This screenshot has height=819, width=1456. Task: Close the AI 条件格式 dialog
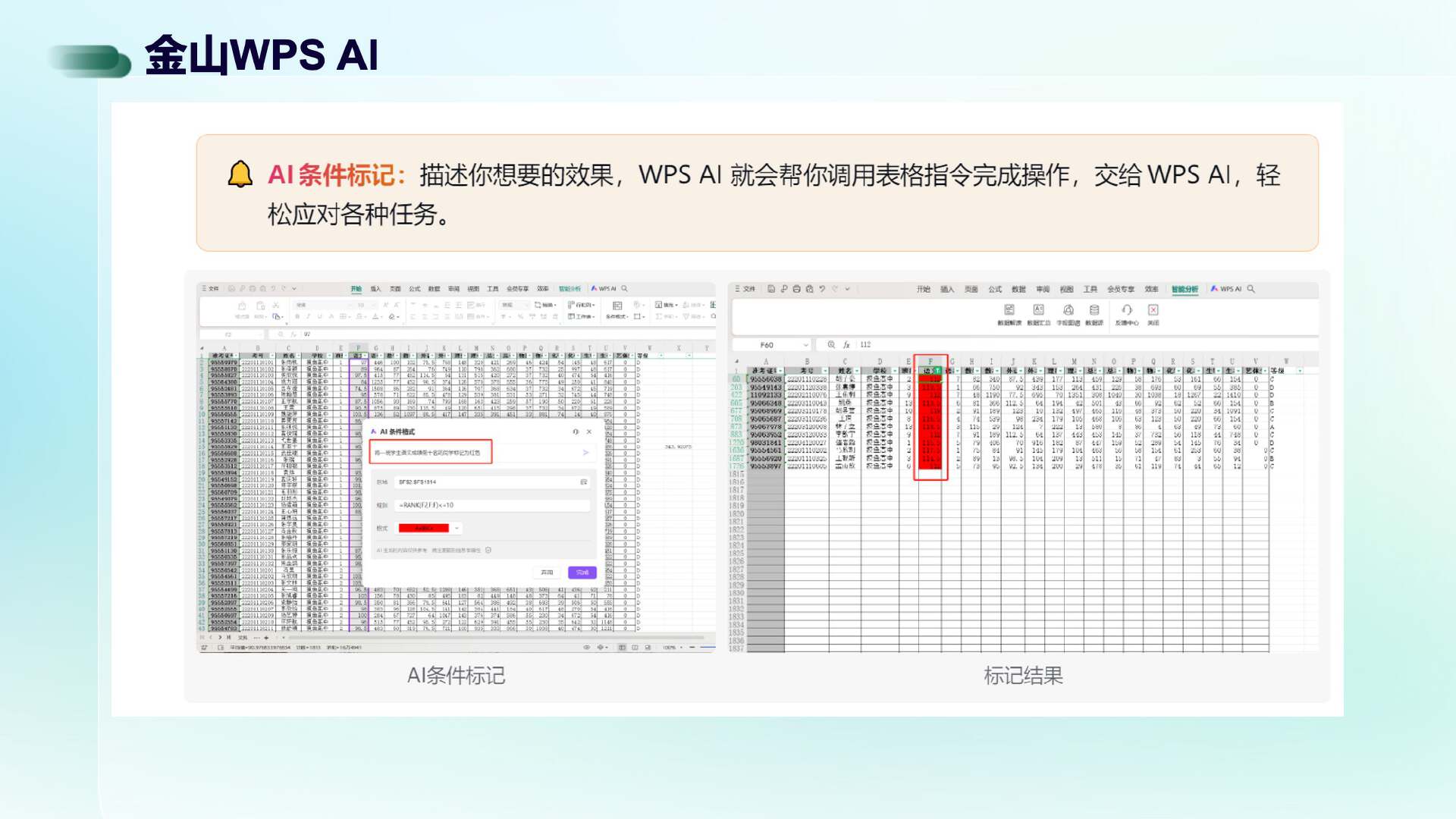coord(589,431)
